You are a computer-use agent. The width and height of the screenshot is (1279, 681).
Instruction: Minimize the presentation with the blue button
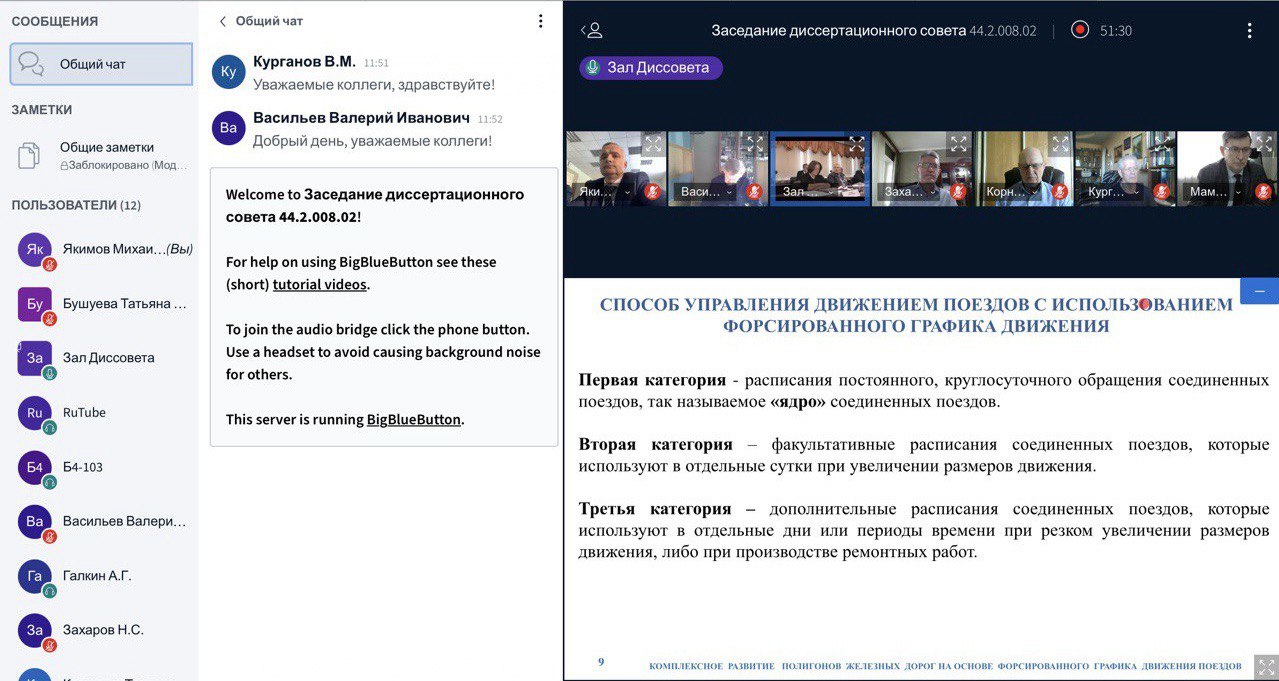point(1259,291)
